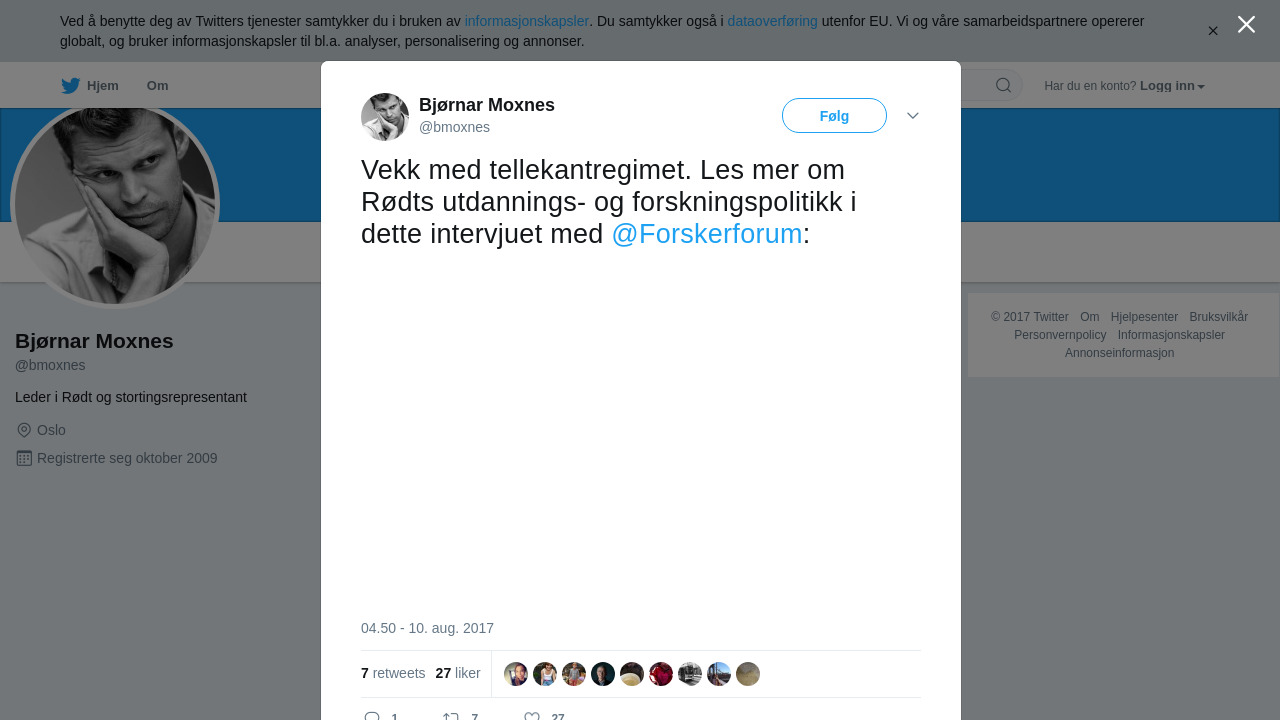Open Bjørnar Moxnes avatar in tweet header
The image size is (1280, 720).
(x=385, y=117)
